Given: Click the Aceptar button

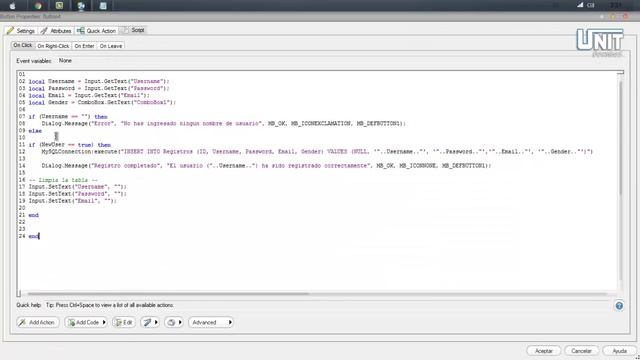Looking at the screenshot, I should (x=543, y=351).
